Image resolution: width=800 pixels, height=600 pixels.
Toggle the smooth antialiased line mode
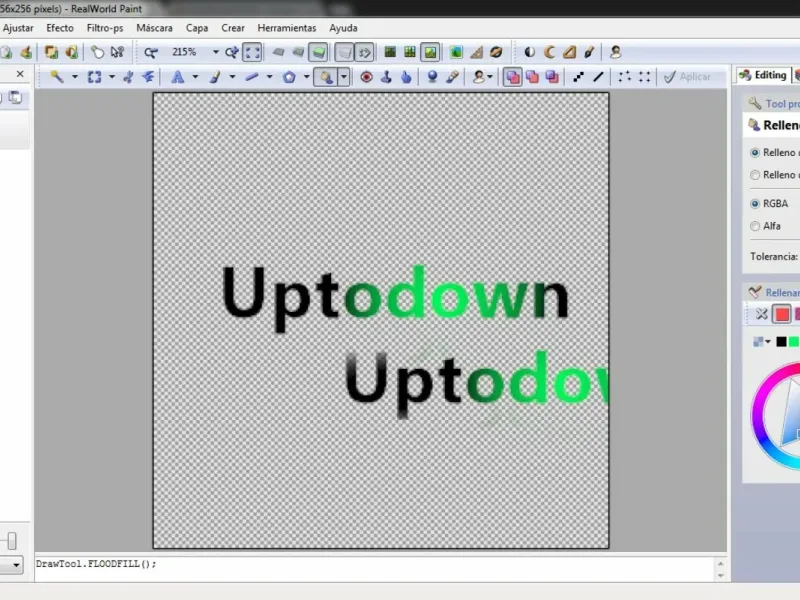click(598, 77)
